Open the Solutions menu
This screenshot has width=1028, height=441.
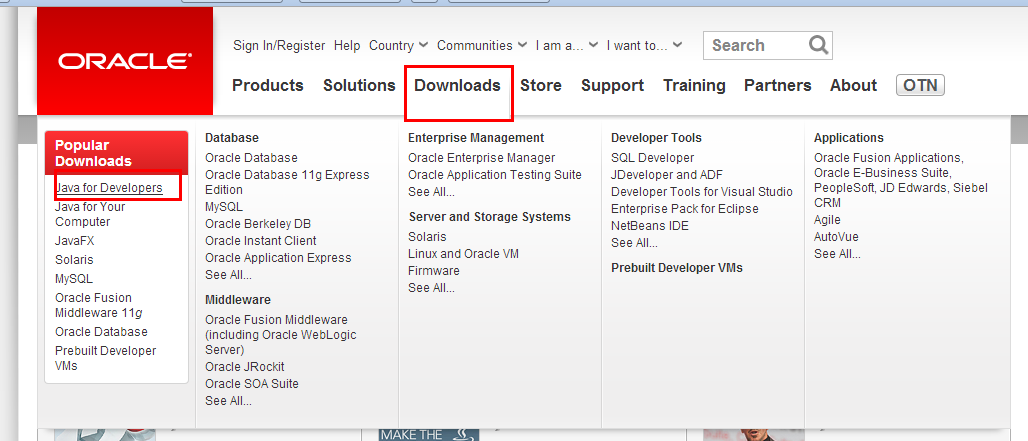tap(359, 85)
